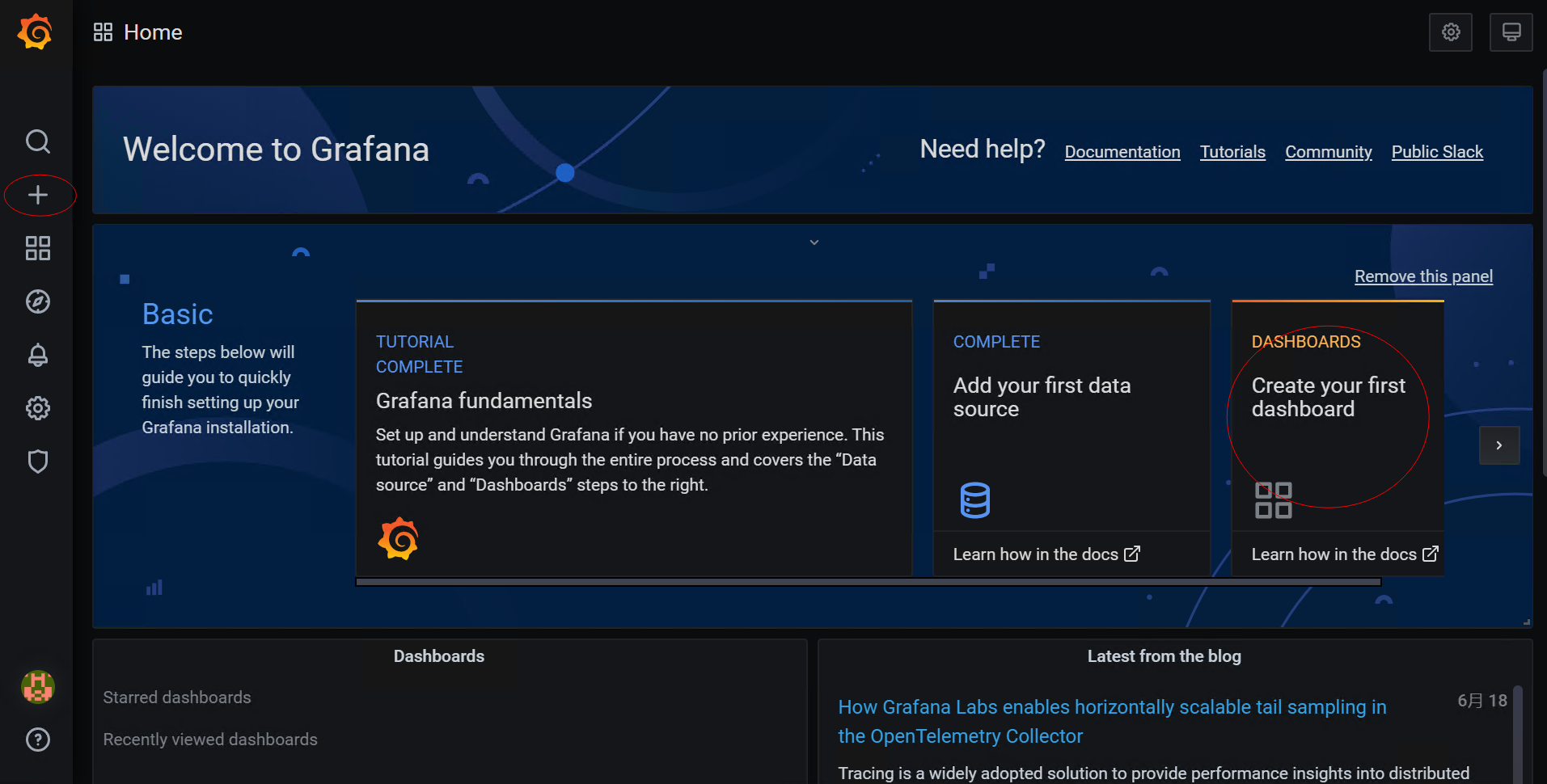Image resolution: width=1547 pixels, height=784 pixels.
Task: Click the user avatar in sidebar
Action: click(38, 687)
